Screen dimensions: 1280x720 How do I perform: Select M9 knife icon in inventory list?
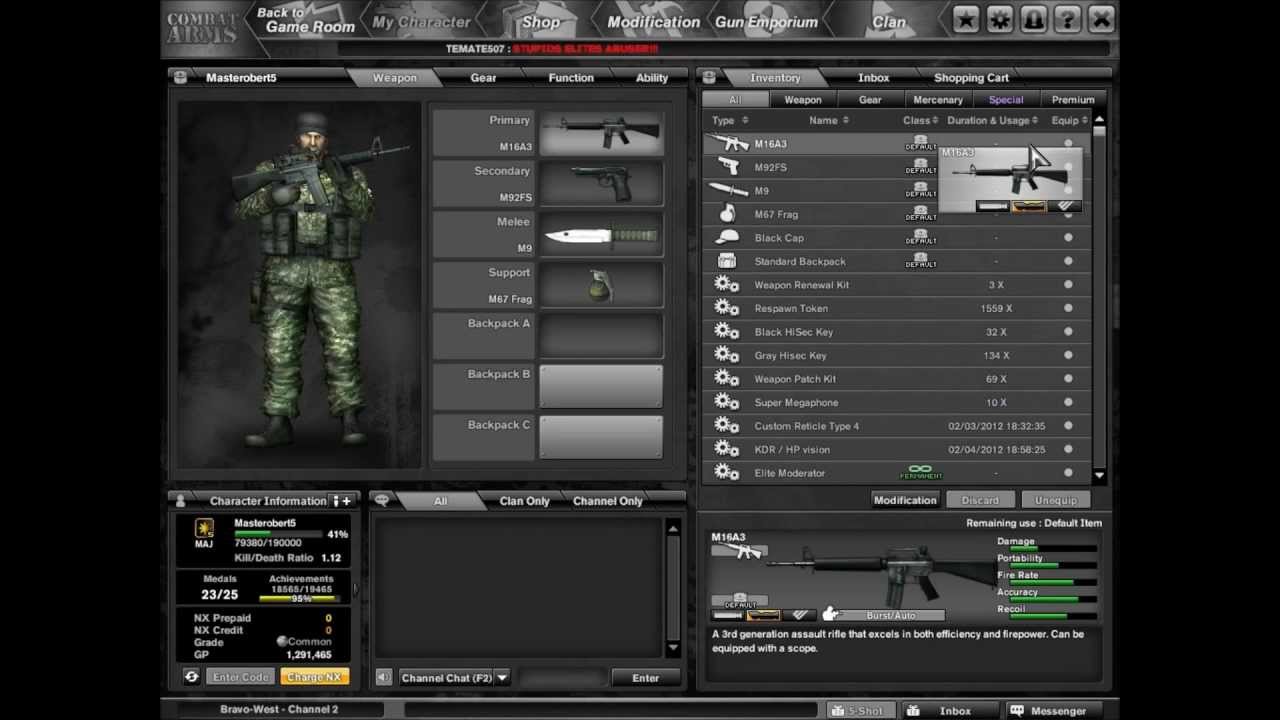(x=728, y=190)
